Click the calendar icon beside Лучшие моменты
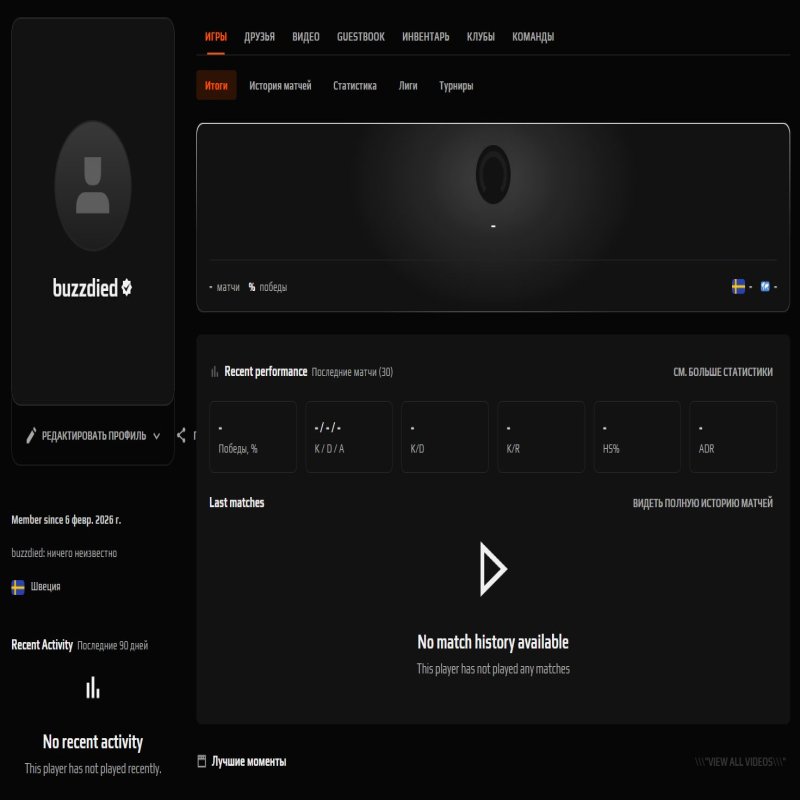Screen dimensions: 800x800 coord(201,760)
